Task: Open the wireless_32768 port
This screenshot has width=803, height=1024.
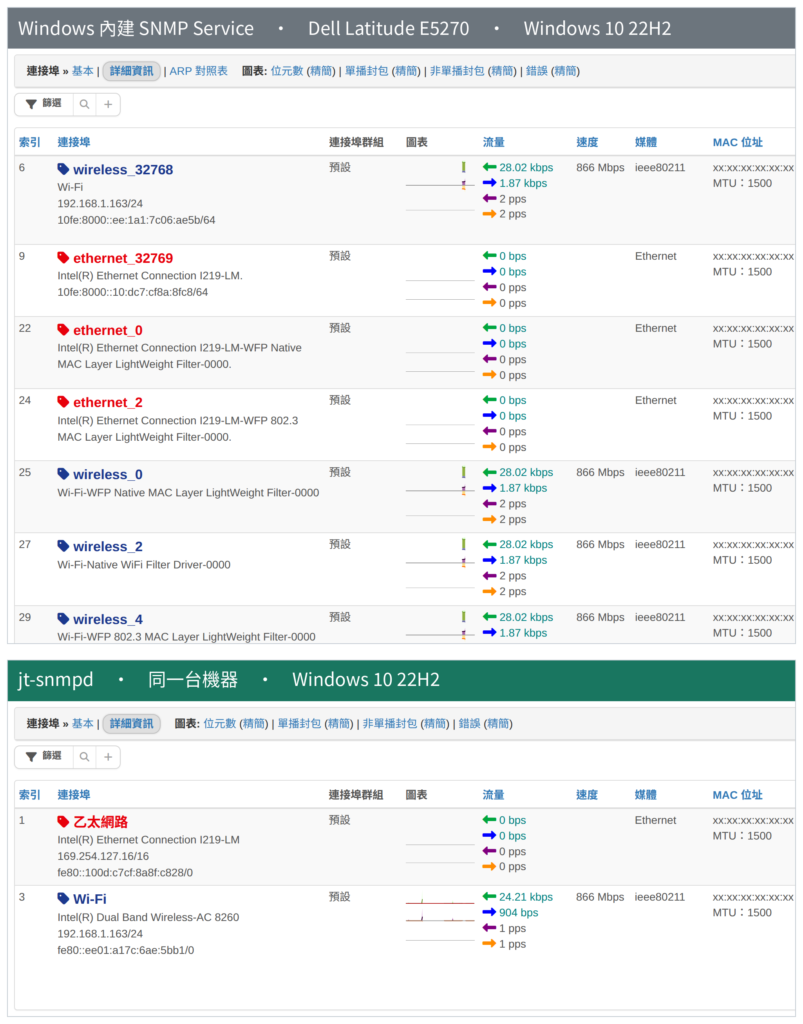Action: [123, 170]
